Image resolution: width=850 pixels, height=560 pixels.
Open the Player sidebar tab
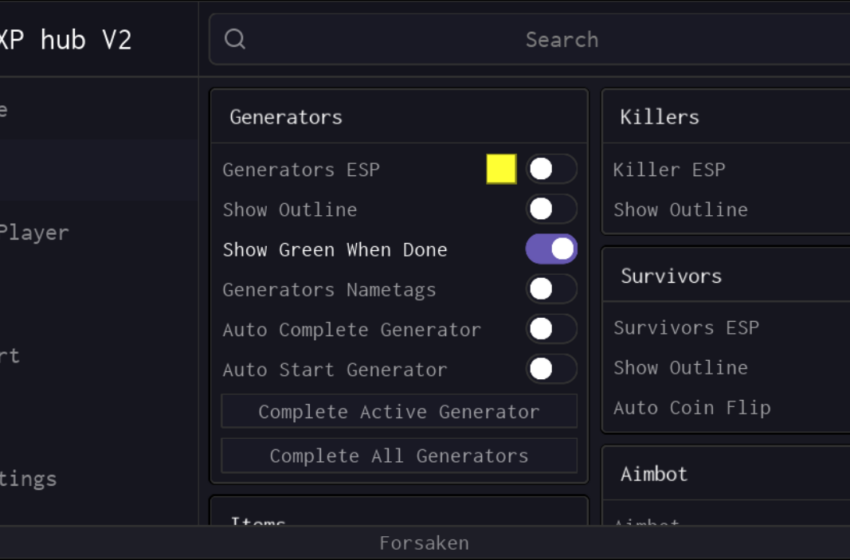coord(34,233)
